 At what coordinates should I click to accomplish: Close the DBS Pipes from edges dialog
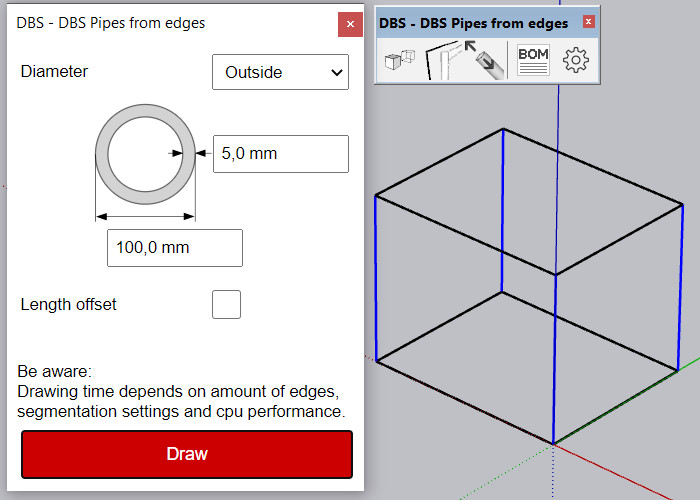point(350,24)
